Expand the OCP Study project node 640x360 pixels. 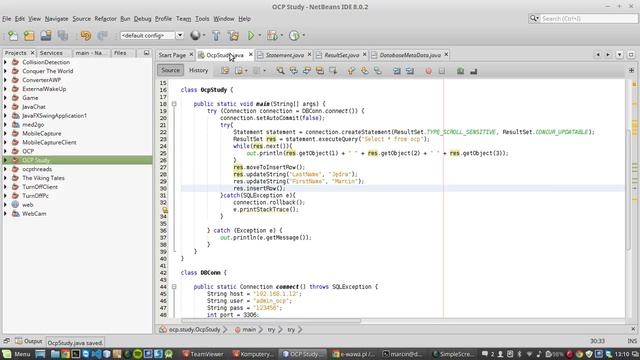5,160
